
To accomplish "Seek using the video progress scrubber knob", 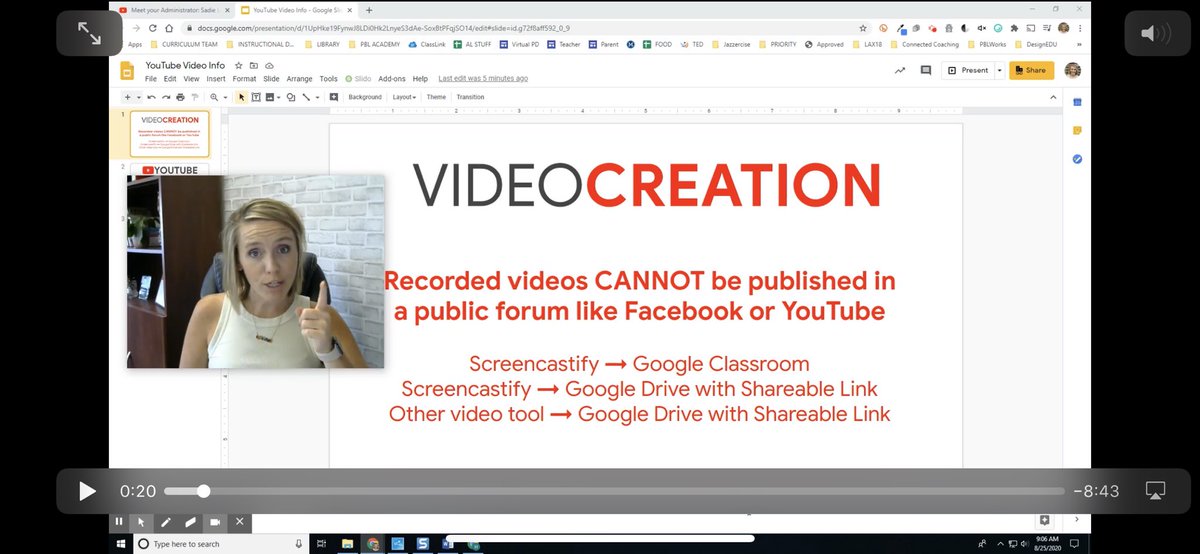I will coord(204,491).
